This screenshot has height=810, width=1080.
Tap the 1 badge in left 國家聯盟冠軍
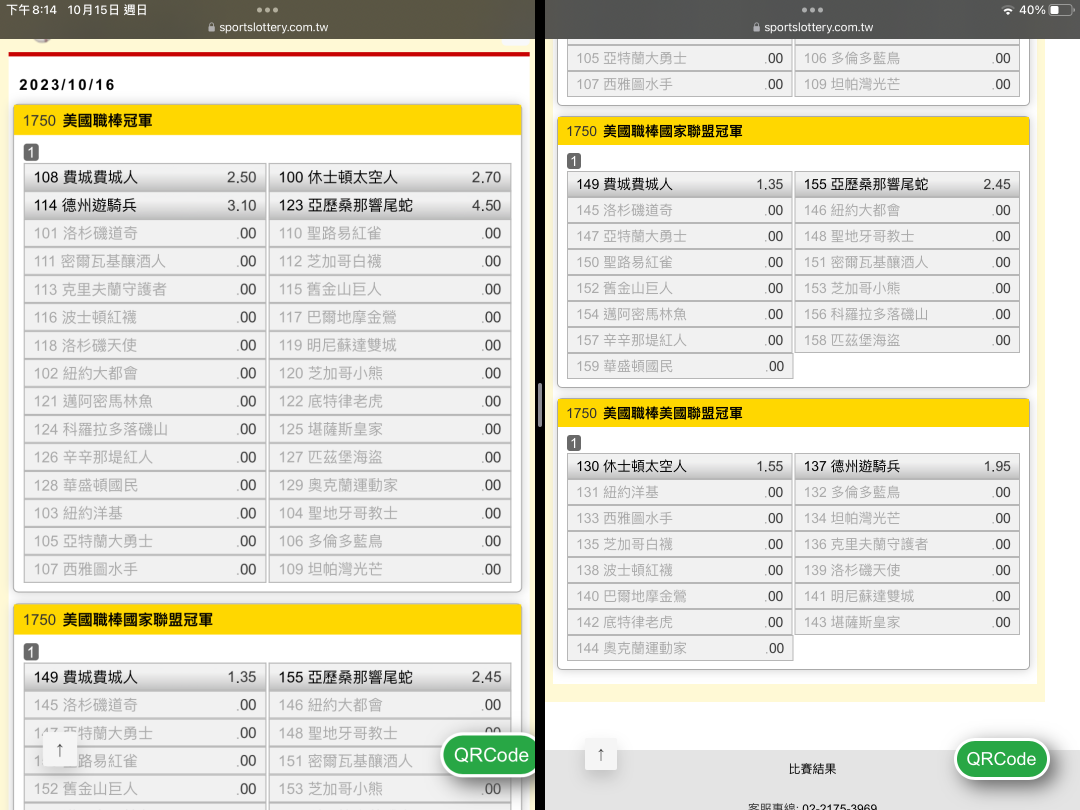pyautogui.click(x=31, y=652)
